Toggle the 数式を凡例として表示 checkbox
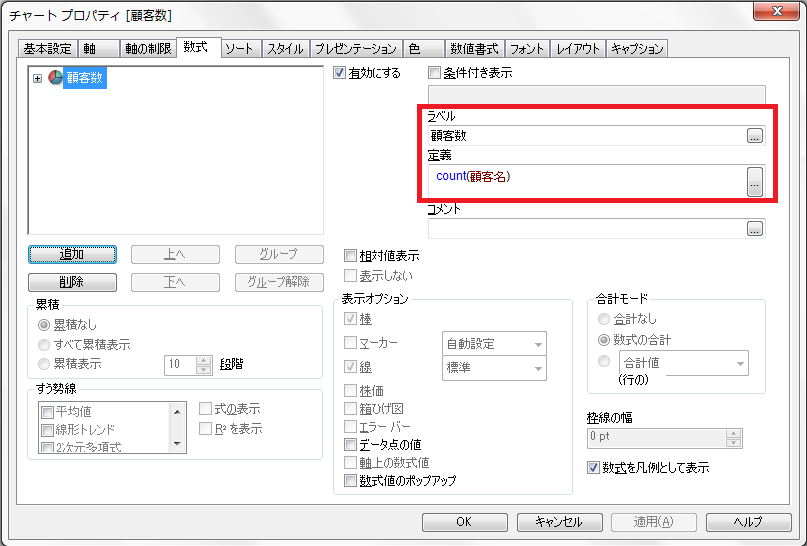 pos(593,467)
